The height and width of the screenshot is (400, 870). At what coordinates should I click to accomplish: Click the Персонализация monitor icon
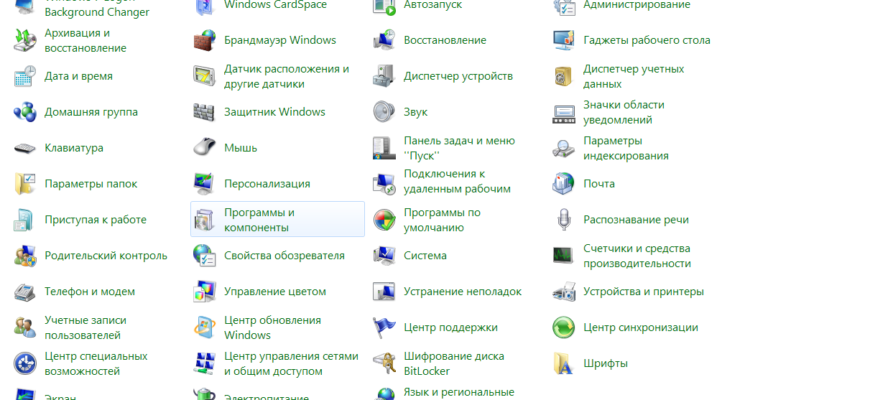(204, 184)
